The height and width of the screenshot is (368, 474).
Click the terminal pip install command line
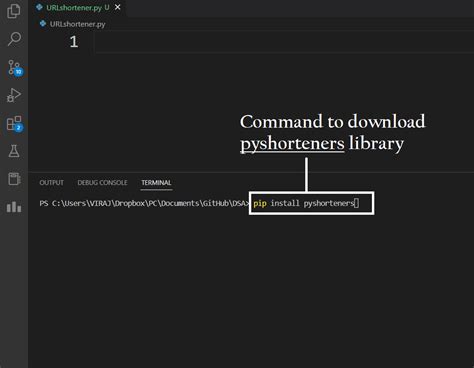(306, 203)
